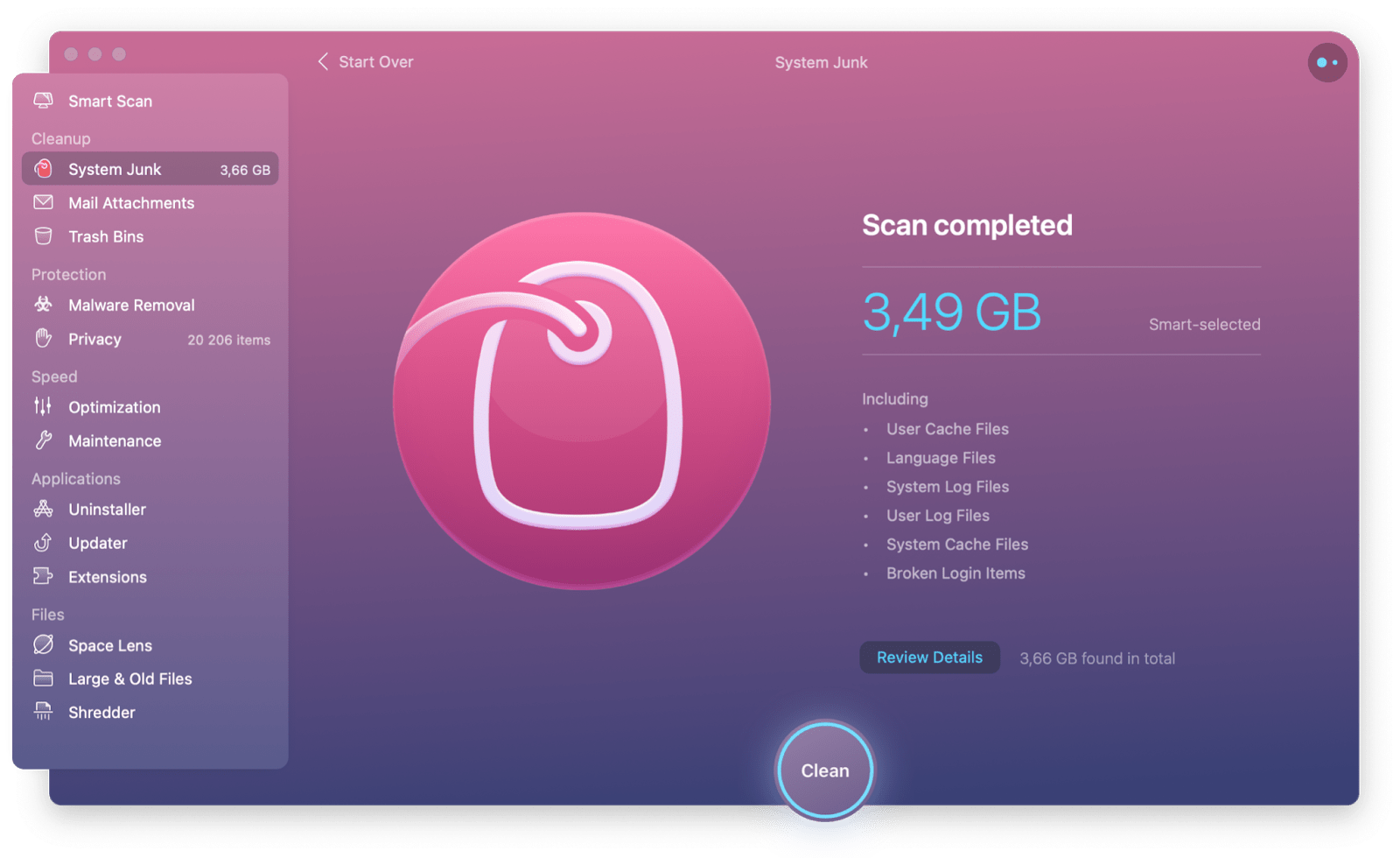The height and width of the screenshot is (858, 1400).
Task: Select System Junk in the sidebar
Action: (150, 169)
